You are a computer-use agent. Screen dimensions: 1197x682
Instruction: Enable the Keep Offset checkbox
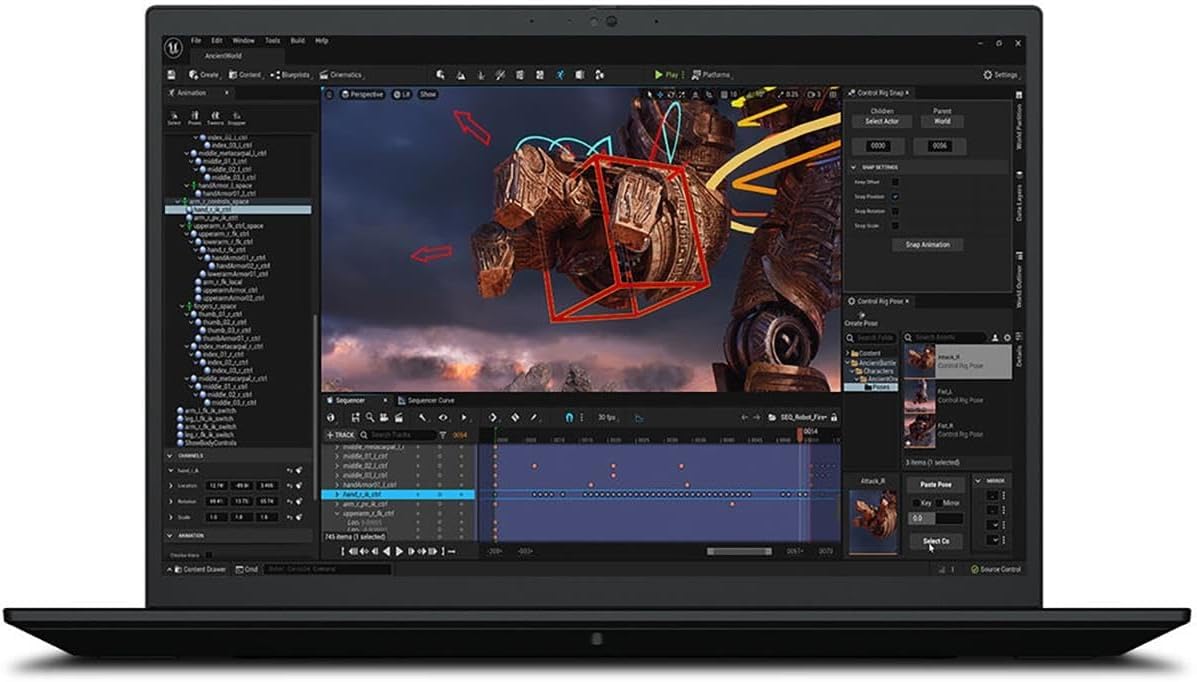pyautogui.click(x=895, y=182)
